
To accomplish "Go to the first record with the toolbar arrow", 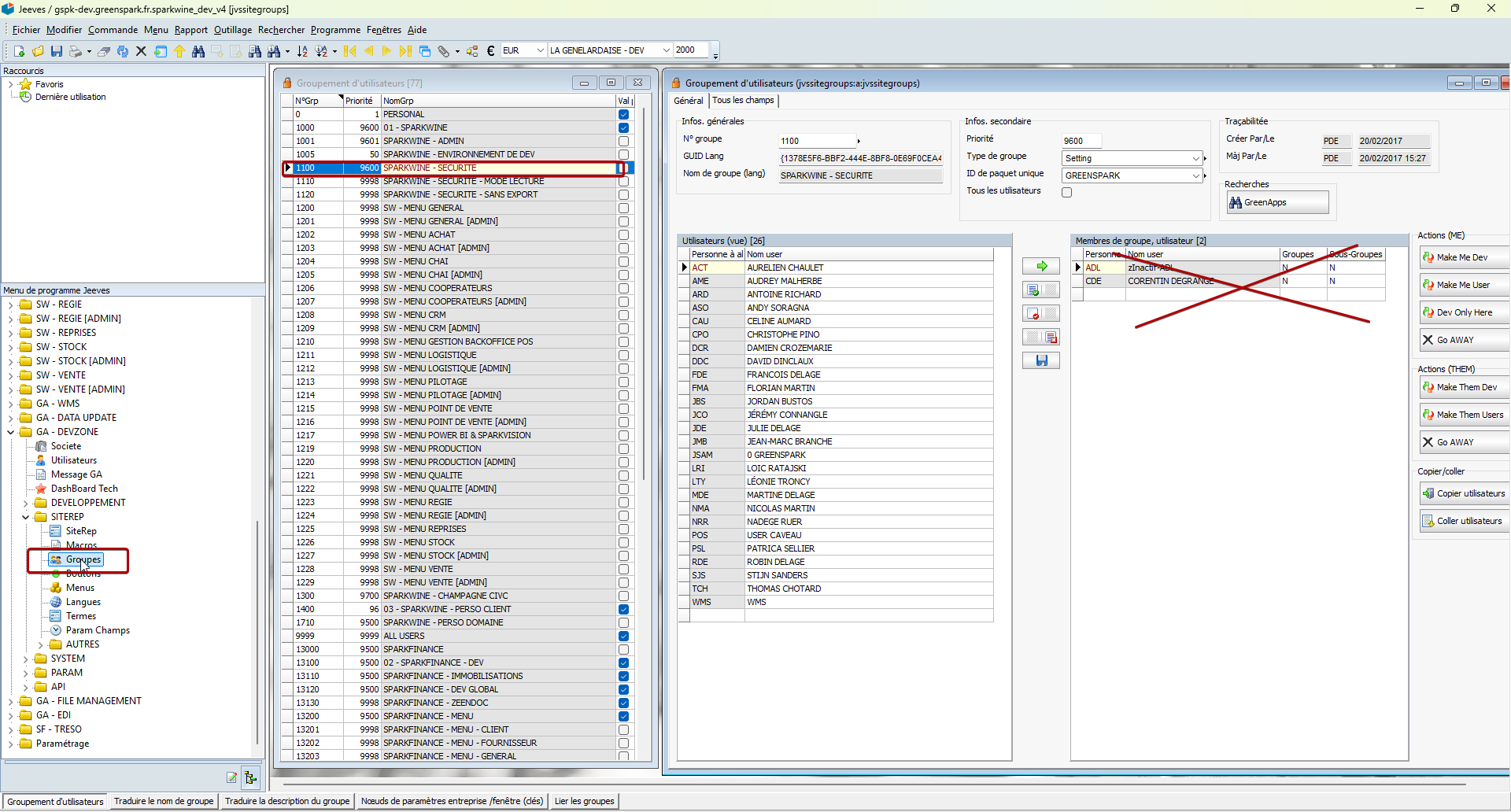I will (350, 51).
